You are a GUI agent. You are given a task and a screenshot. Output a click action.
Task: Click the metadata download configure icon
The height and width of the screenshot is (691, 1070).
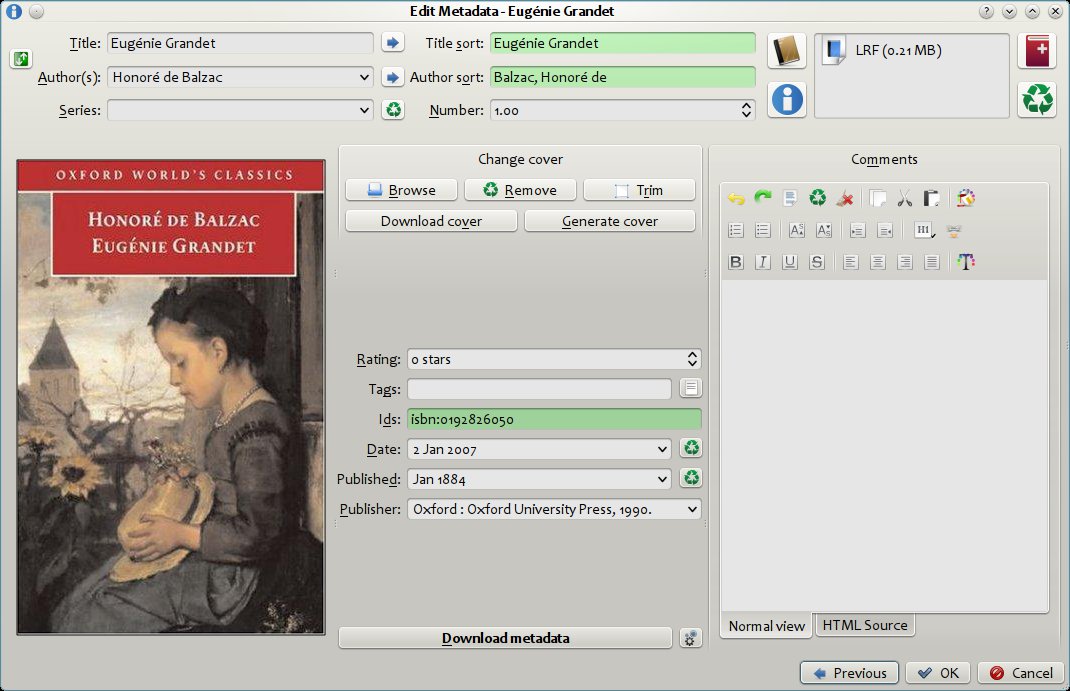689,638
